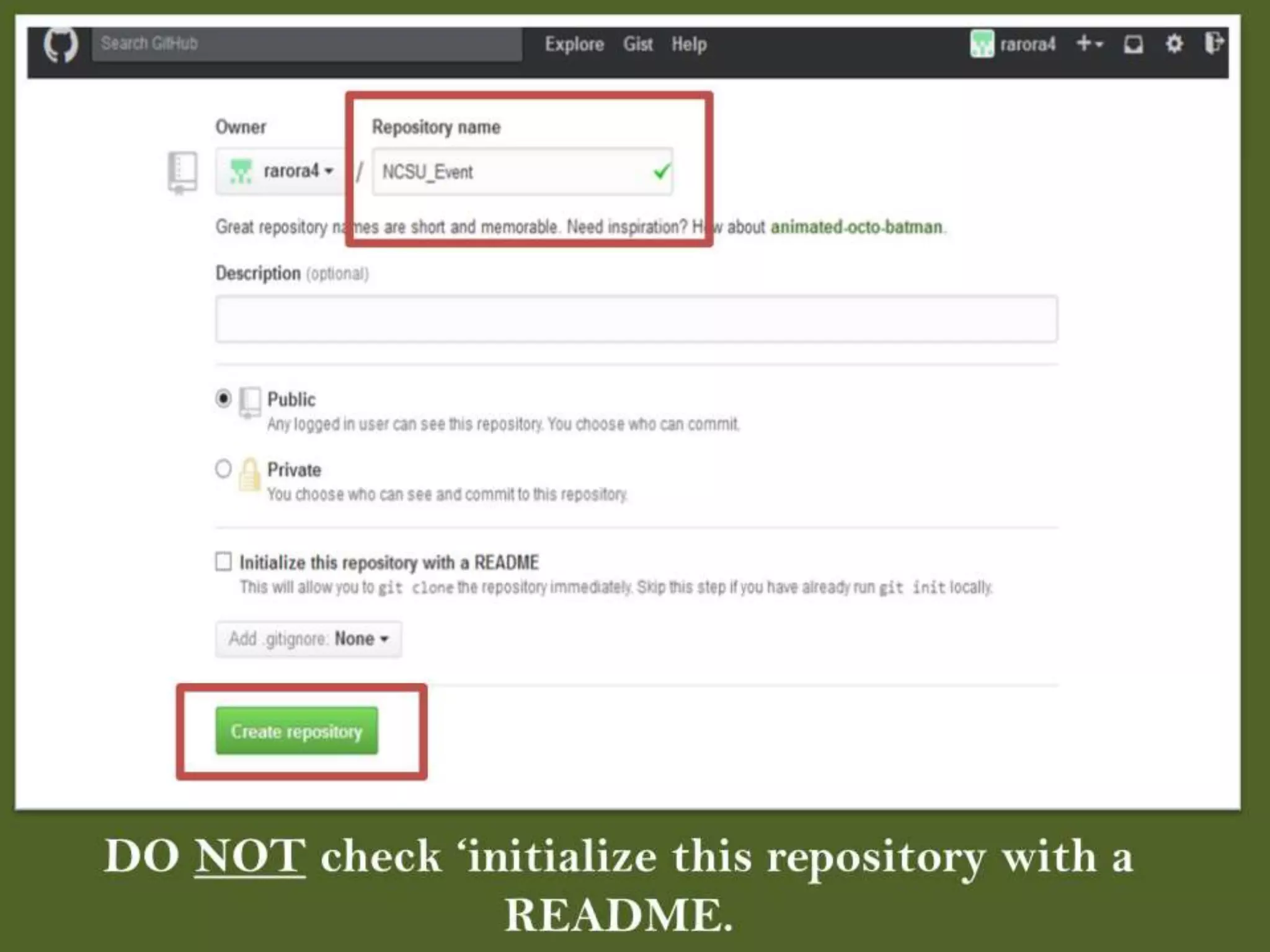Open the Explore menu item
The image size is (1270, 952).
click(x=574, y=45)
